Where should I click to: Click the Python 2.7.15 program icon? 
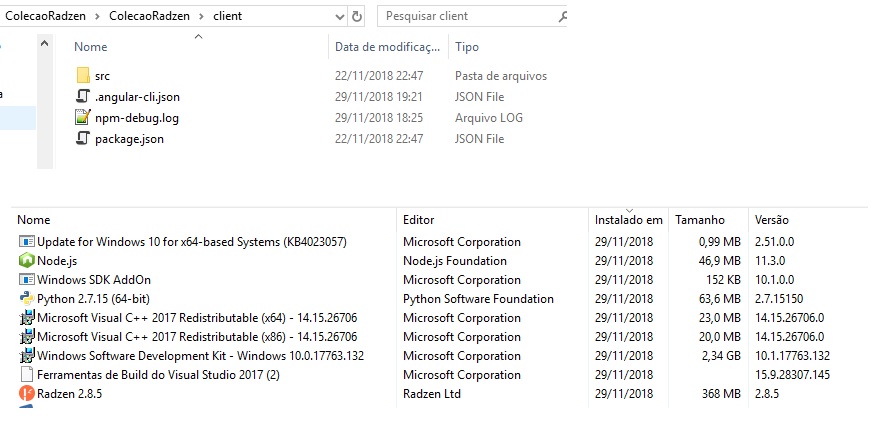[26, 299]
